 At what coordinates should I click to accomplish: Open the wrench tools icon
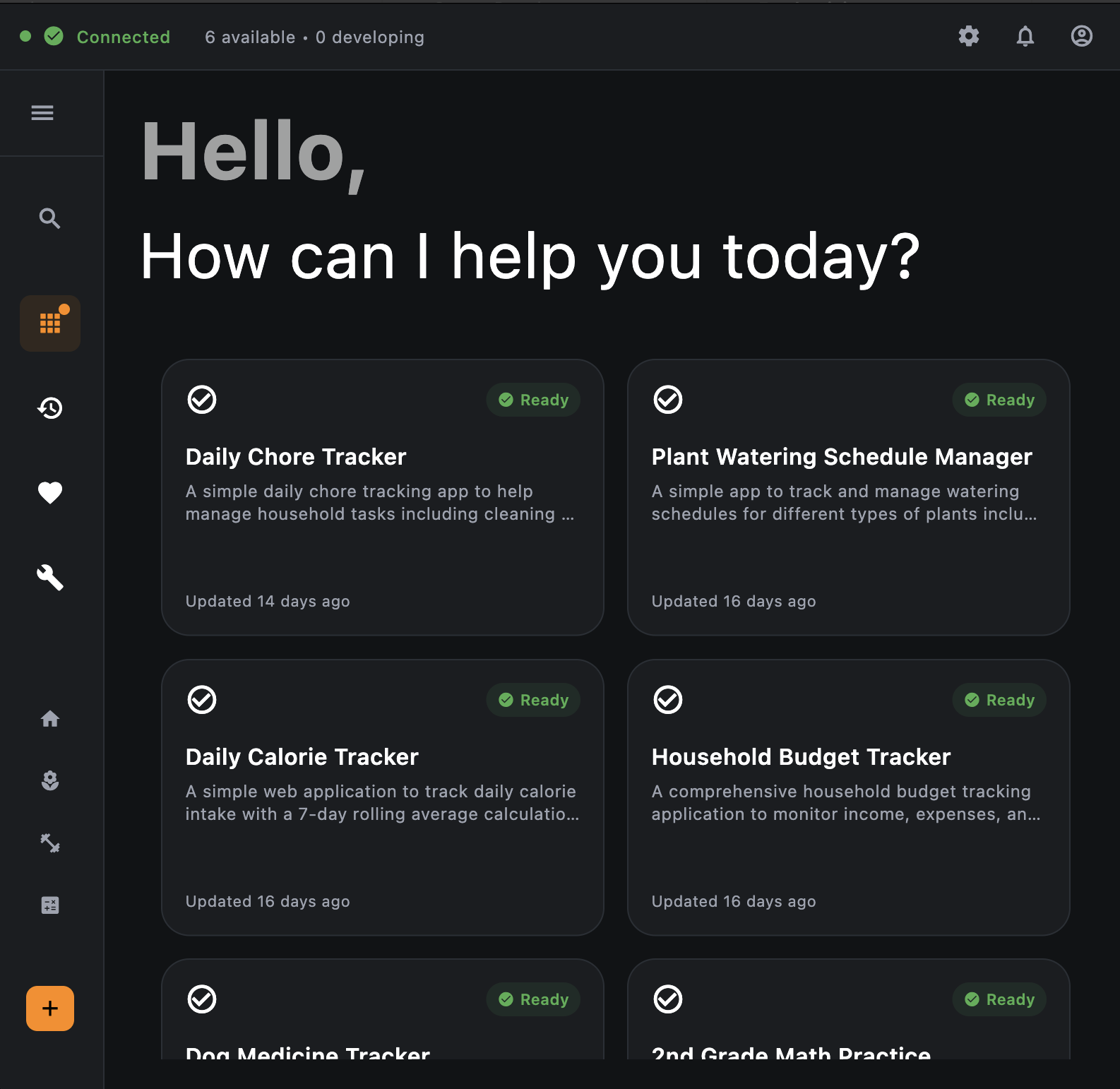(x=50, y=577)
